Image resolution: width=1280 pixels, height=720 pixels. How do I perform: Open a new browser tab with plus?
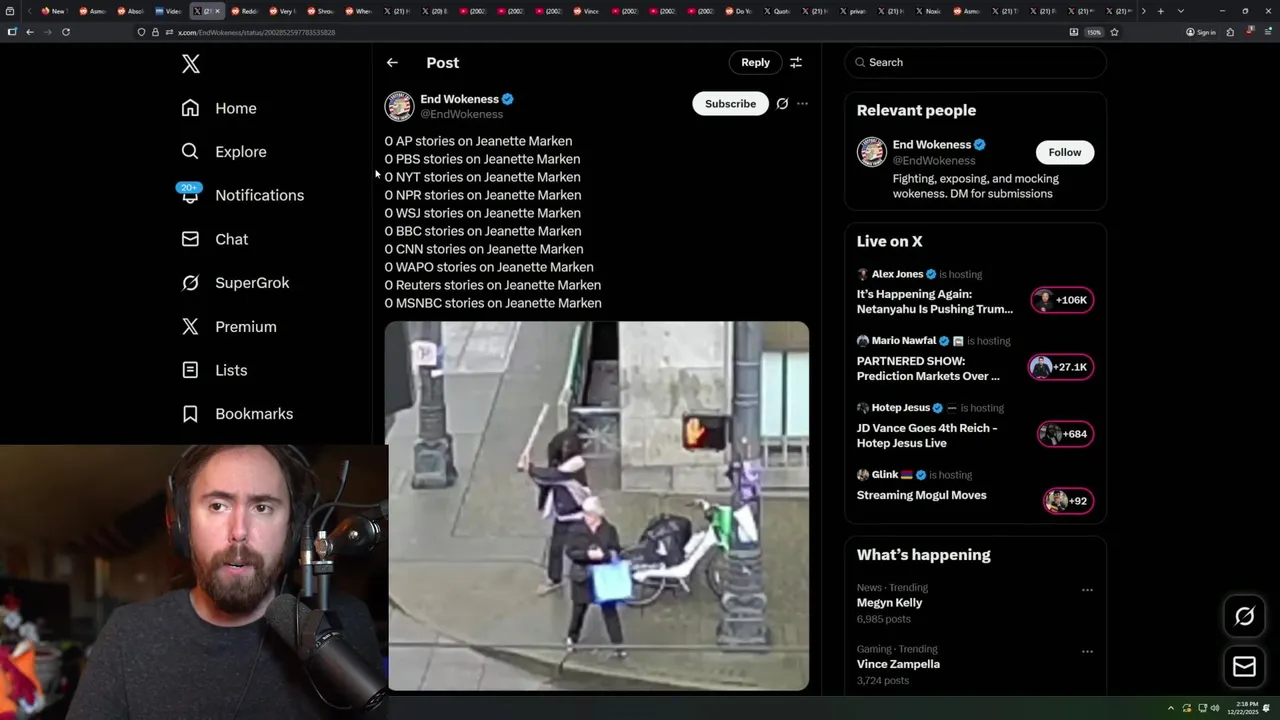pos(1160,11)
